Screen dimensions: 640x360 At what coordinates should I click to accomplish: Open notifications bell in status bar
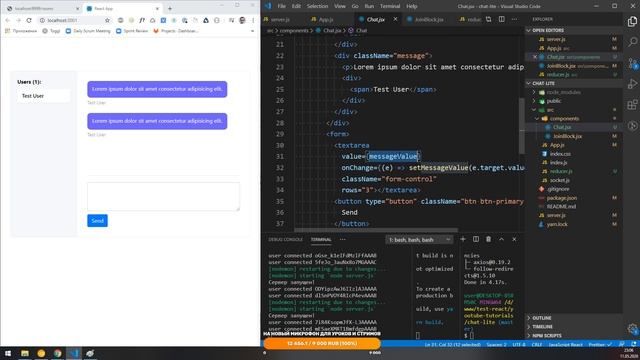(x=634, y=344)
